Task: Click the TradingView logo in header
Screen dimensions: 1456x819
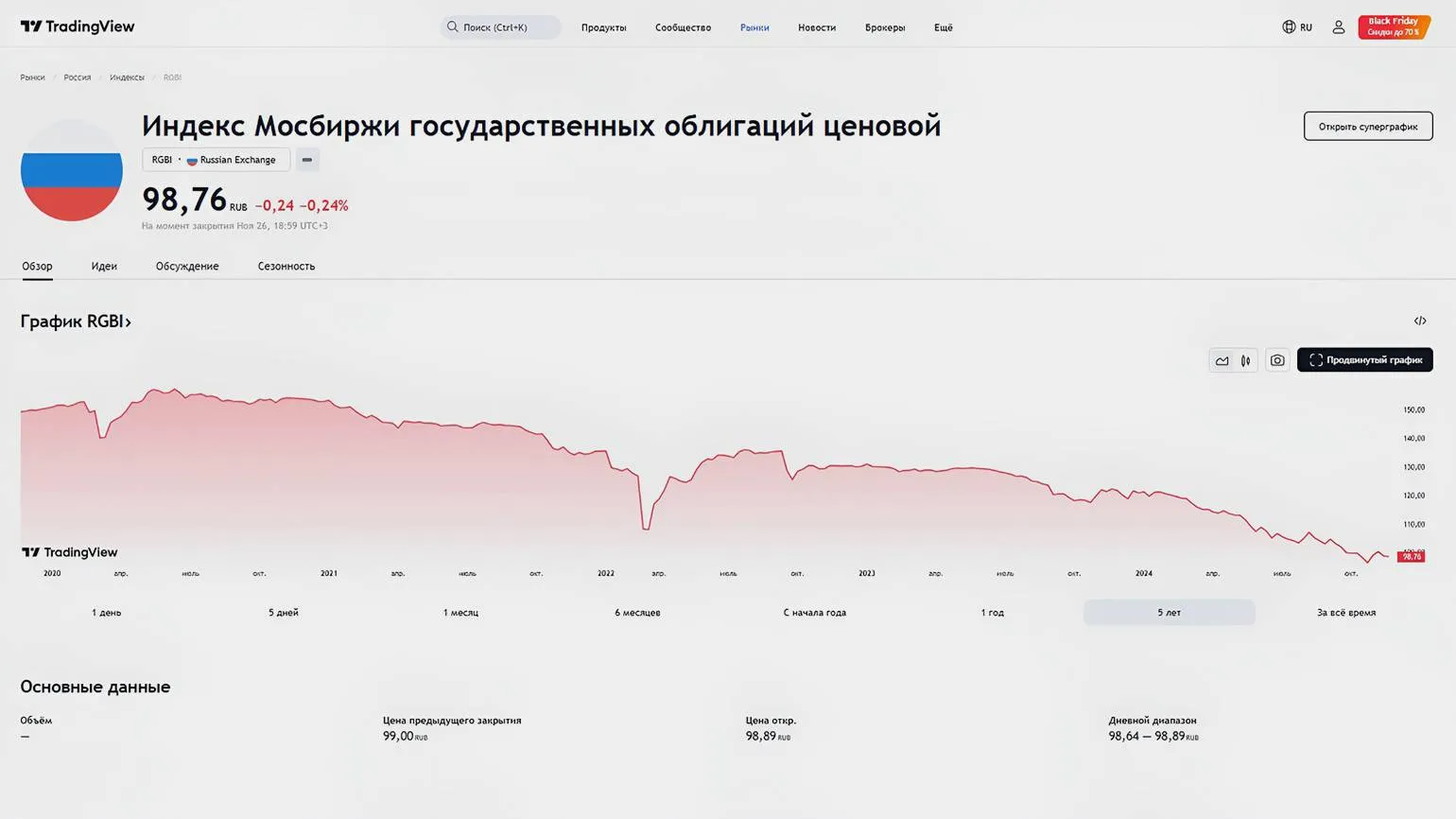Action: [x=78, y=26]
